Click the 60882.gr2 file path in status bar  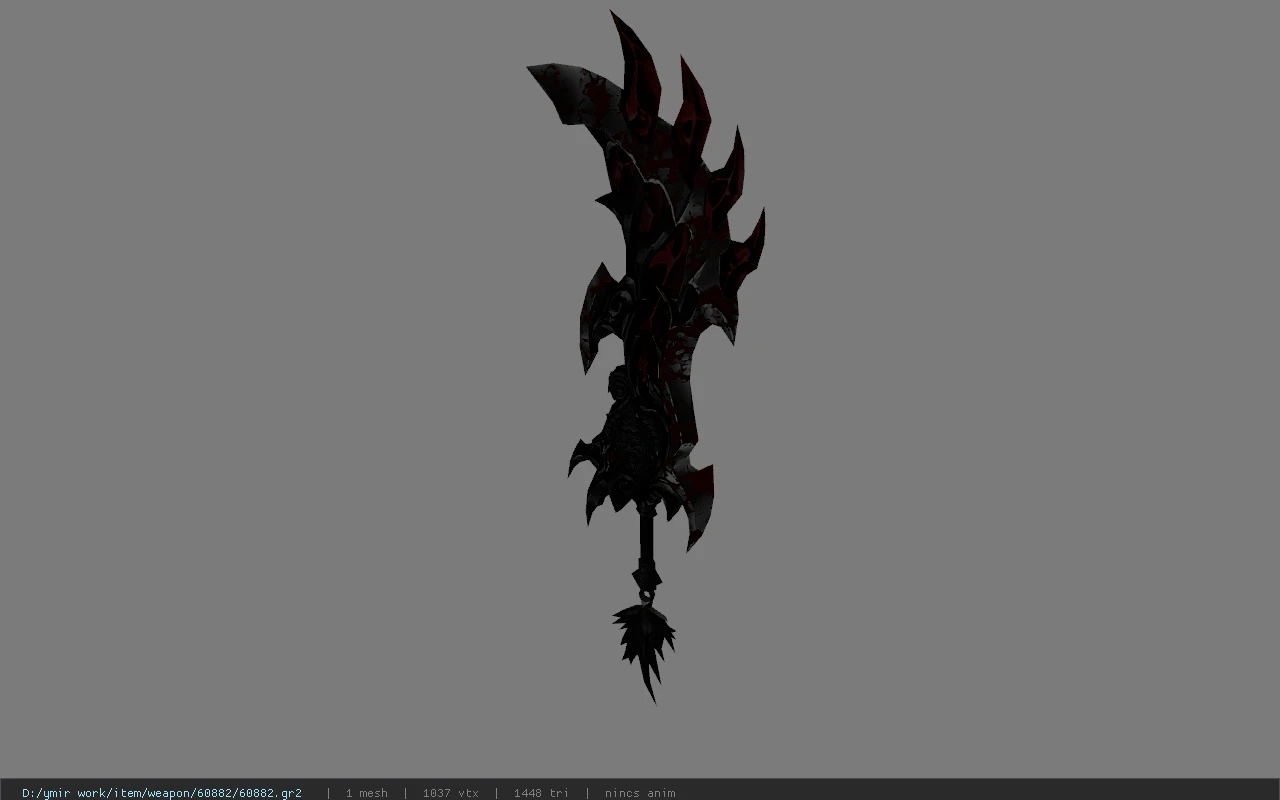pyautogui.click(x=162, y=793)
